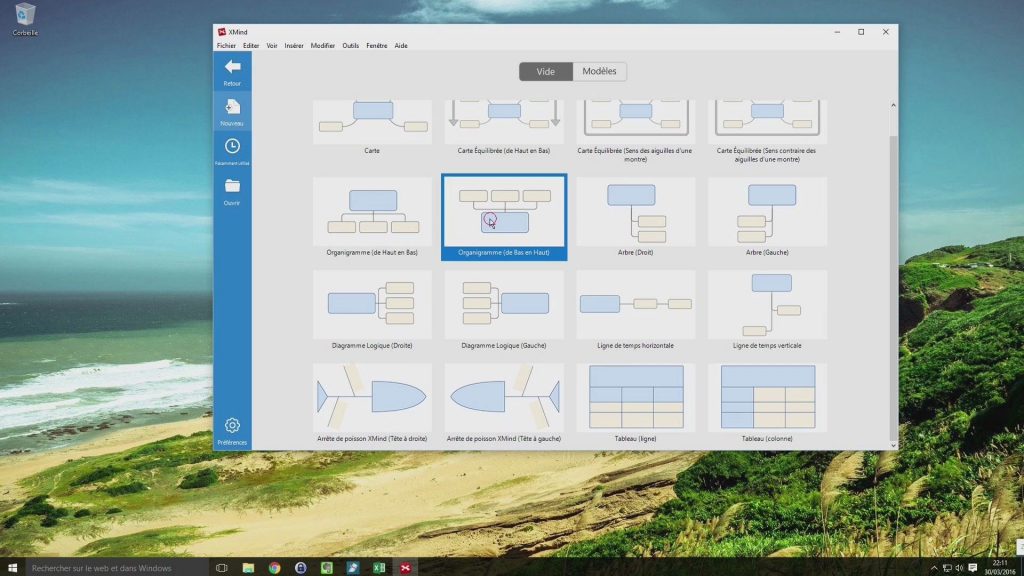Click the Ouvrir folder icon

232,186
